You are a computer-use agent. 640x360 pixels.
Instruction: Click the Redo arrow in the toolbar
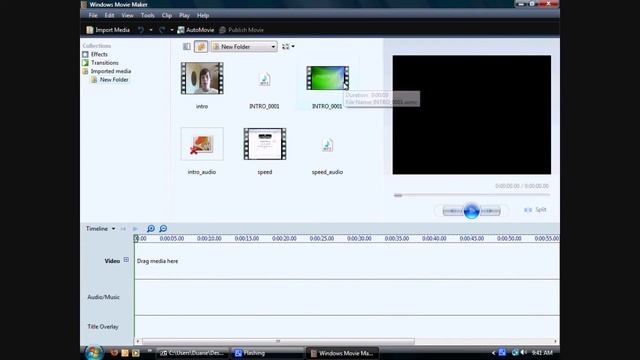tap(162, 30)
